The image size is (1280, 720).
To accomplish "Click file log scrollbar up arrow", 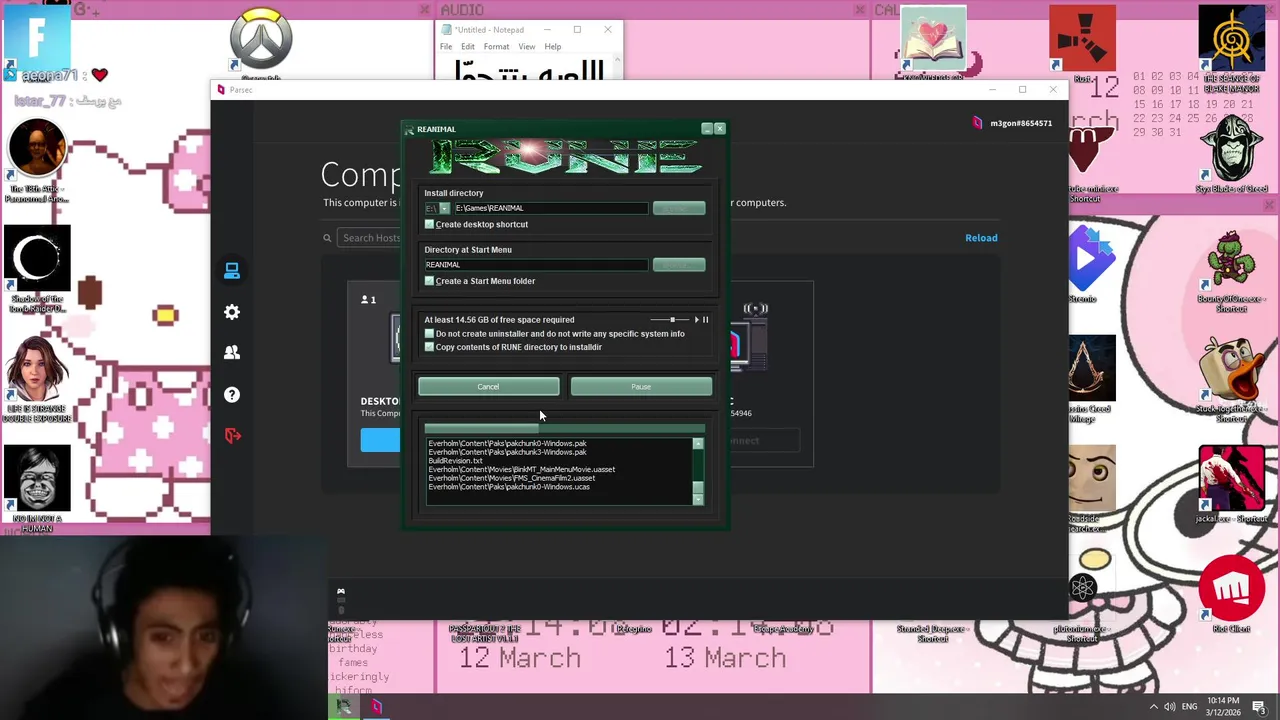I will point(698,444).
